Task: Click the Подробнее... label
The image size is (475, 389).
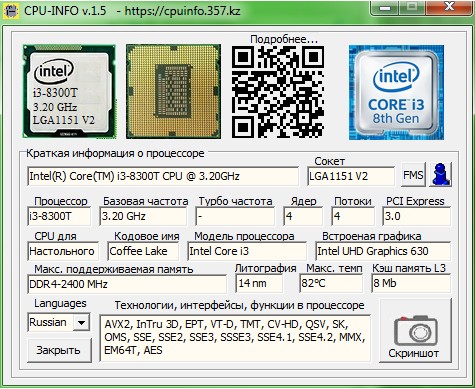Action: tap(284, 39)
